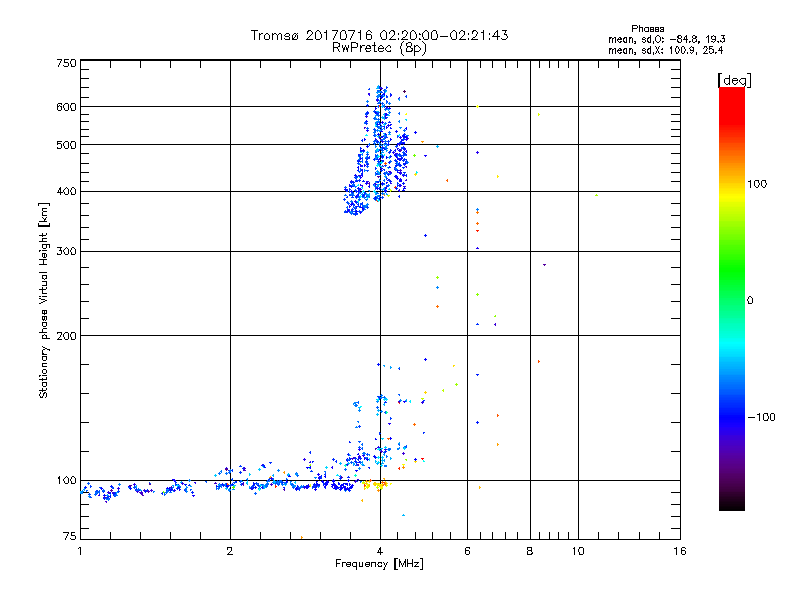The width and height of the screenshot is (800, 600).
Task: Click the colorbar tick label '0'
Action: pos(749,301)
